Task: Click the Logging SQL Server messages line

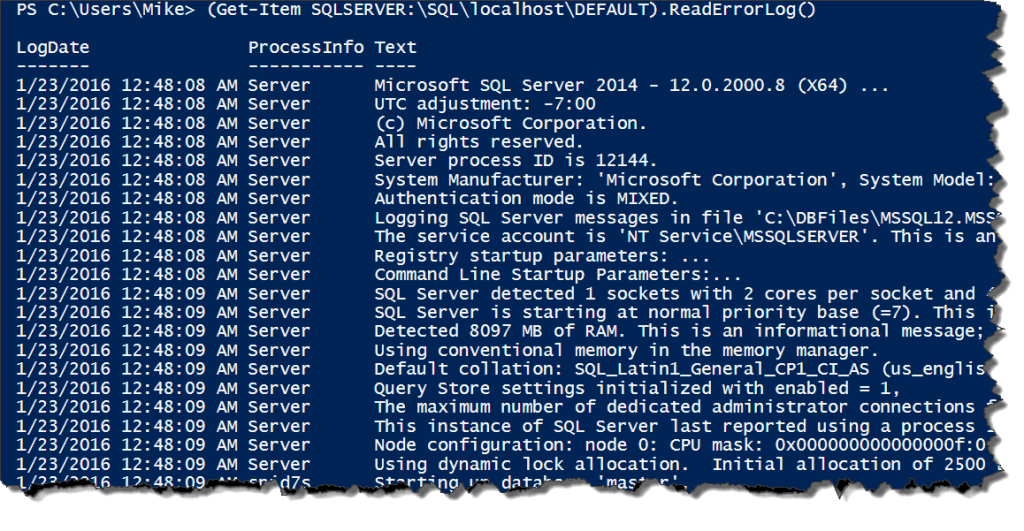Action: point(686,218)
